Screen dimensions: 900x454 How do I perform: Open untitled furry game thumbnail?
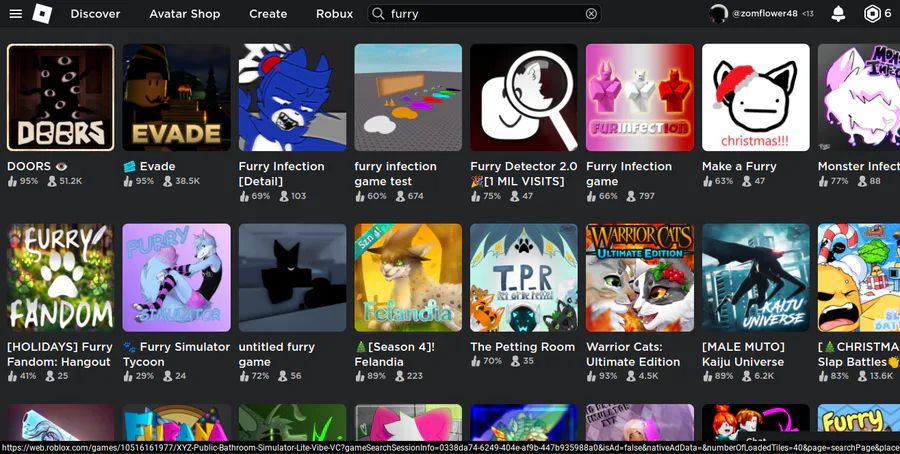pyautogui.click(x=293, y=278)
